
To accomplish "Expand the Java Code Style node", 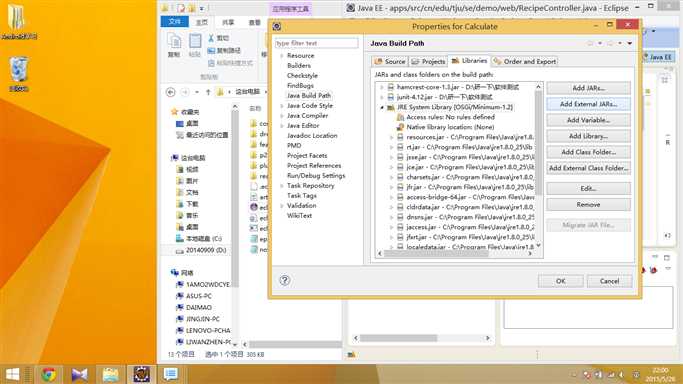I will pyautogui.click(x=282, y=106).
